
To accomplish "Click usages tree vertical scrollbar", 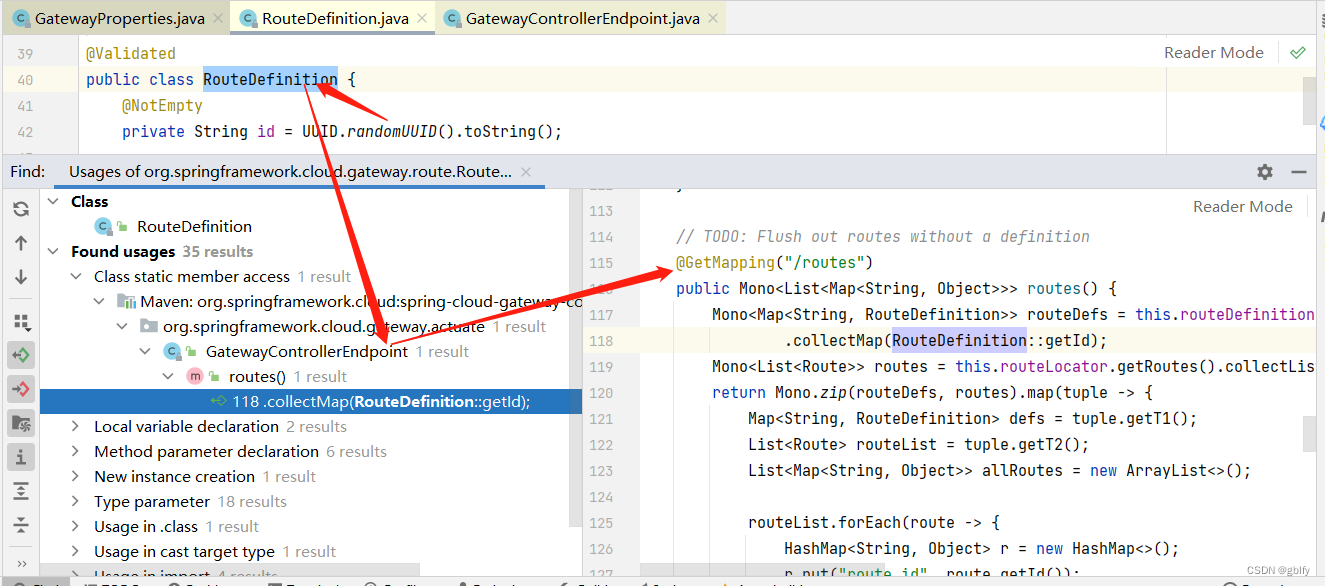I will [576, 360].
